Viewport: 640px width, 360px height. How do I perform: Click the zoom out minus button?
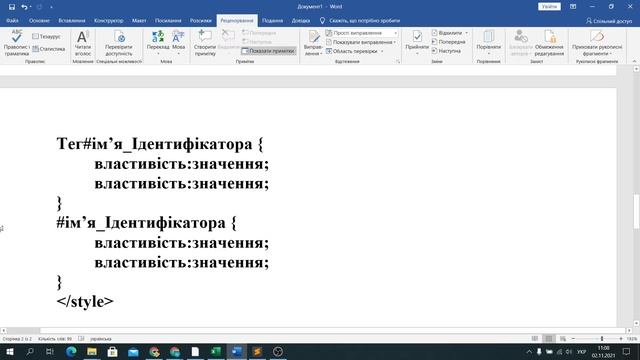click(573, 339)
